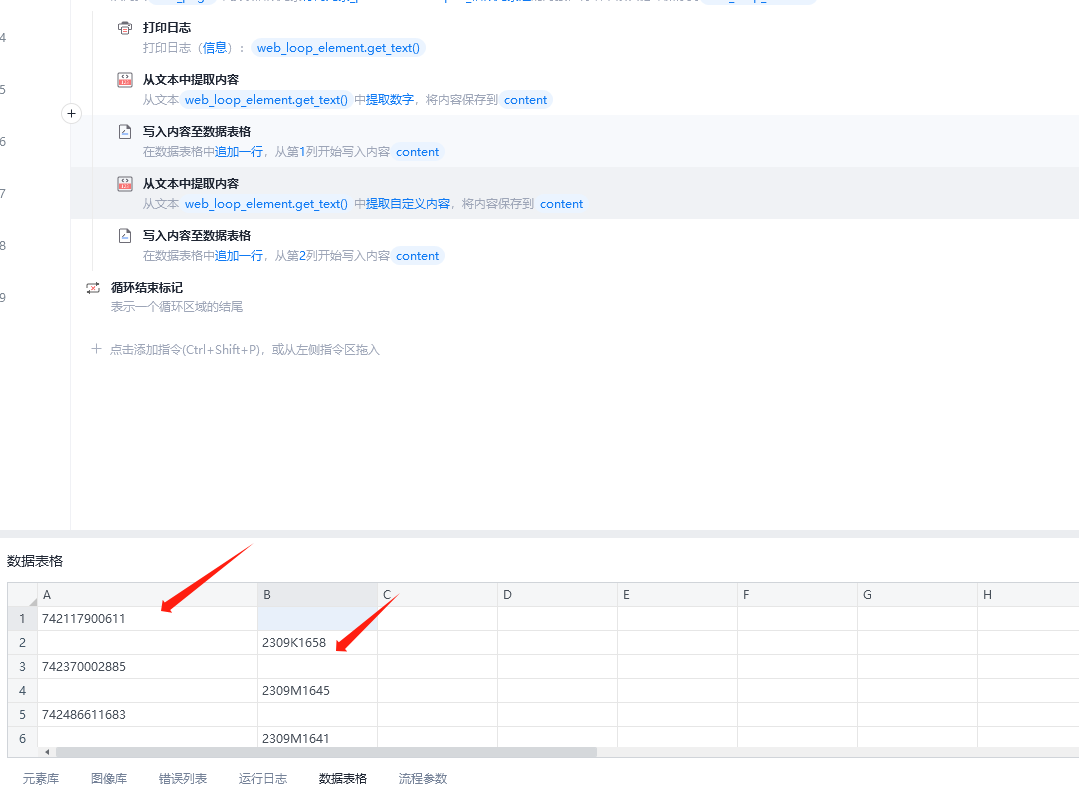Click 追加一行 in the column 2 write step
The height and width of the screenshot is (791, 1079).
(239, 255)
